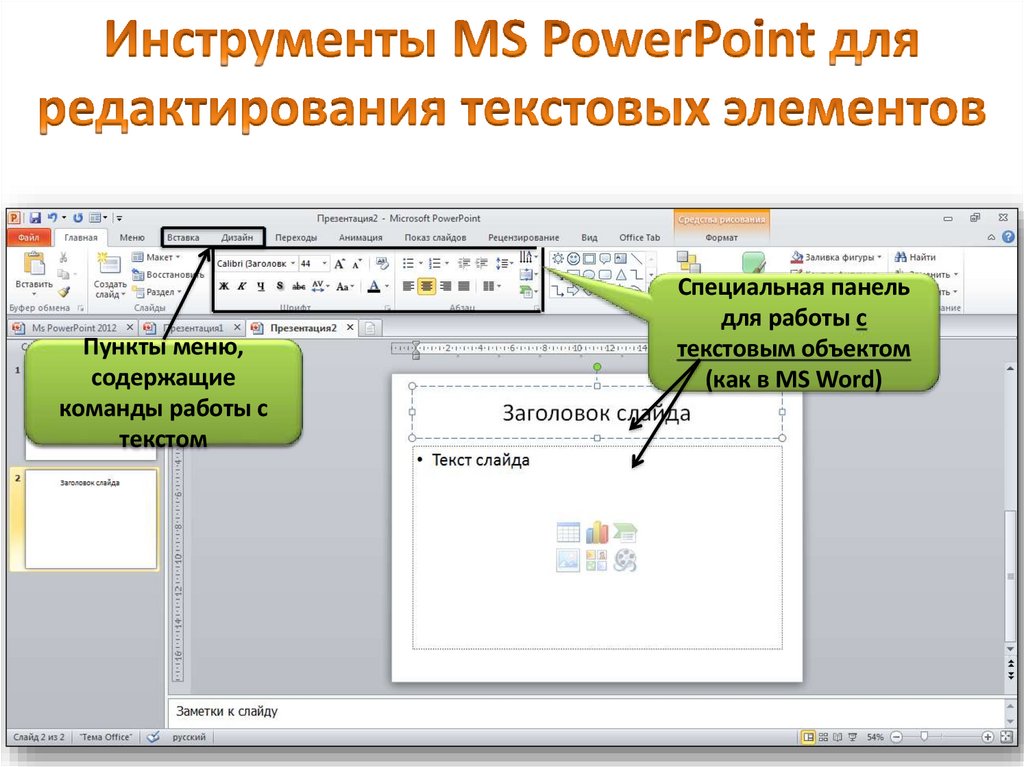The image size is (1024, 767).
Task: Open the Макет layout dropdown
Action: click(156, 257)
